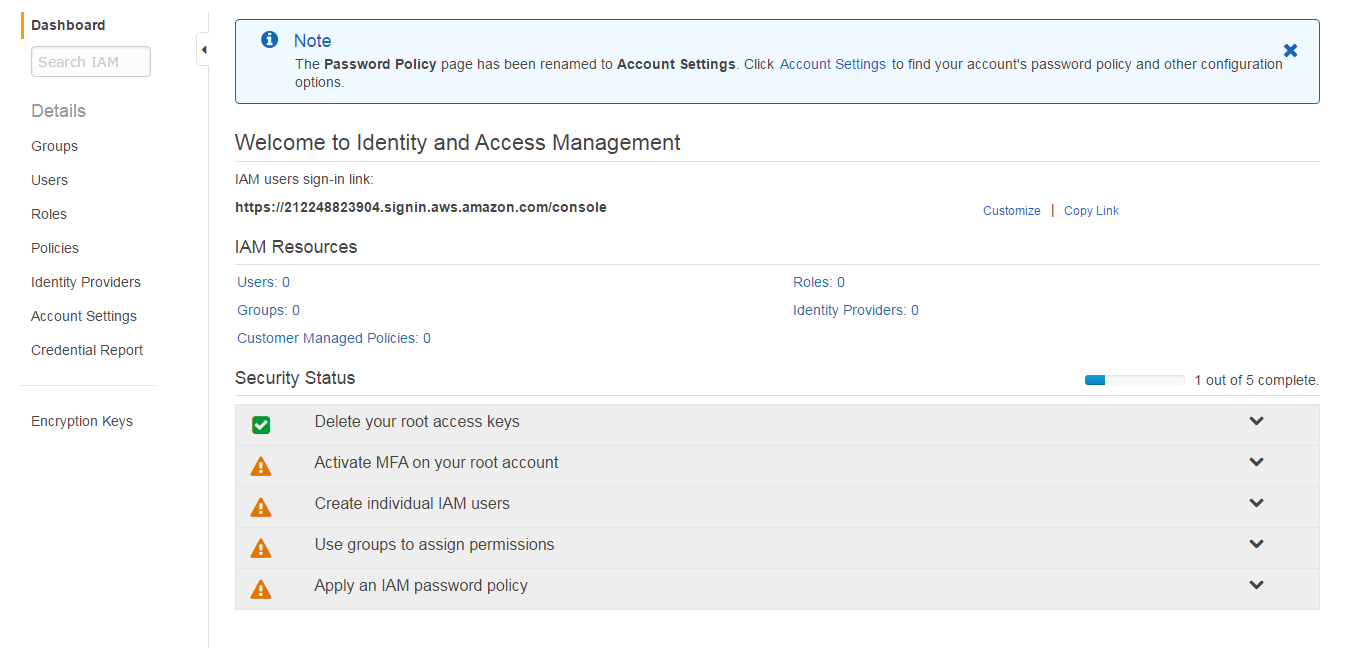The width and height of the screenshot is (1361, 648).
Task: Open the Users: 0 resource link
Action: pyautogui.click(x=263, y=282)
